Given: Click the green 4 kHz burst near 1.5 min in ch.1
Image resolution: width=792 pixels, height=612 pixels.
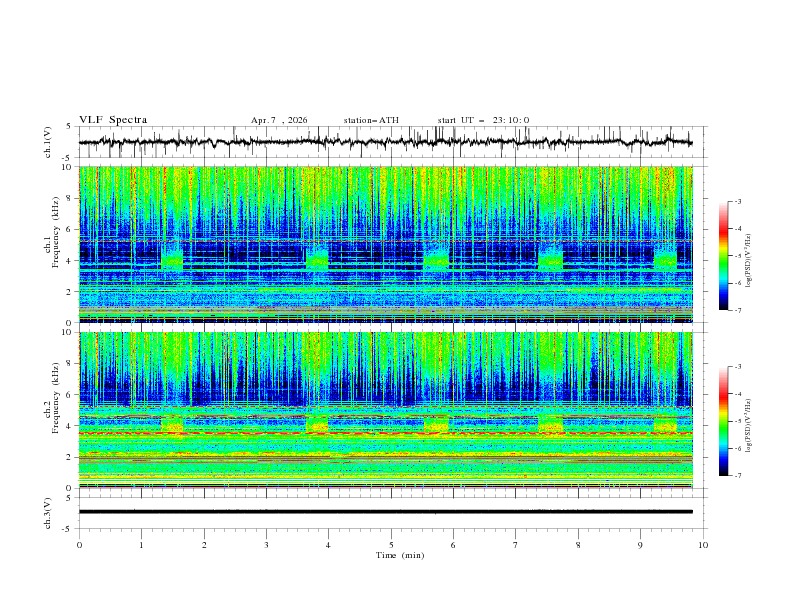Looking at the screenshot, I should pos(172,260).
